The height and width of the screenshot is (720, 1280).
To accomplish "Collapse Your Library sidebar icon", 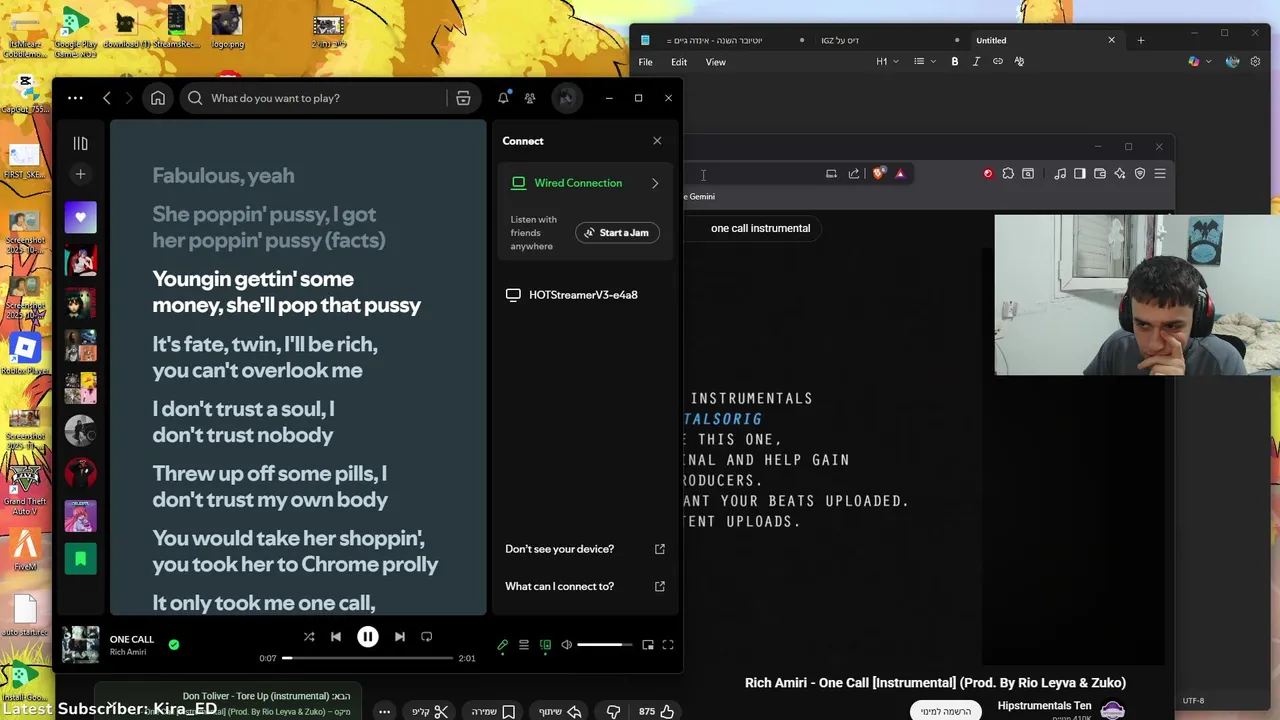I will click(81, 144).
